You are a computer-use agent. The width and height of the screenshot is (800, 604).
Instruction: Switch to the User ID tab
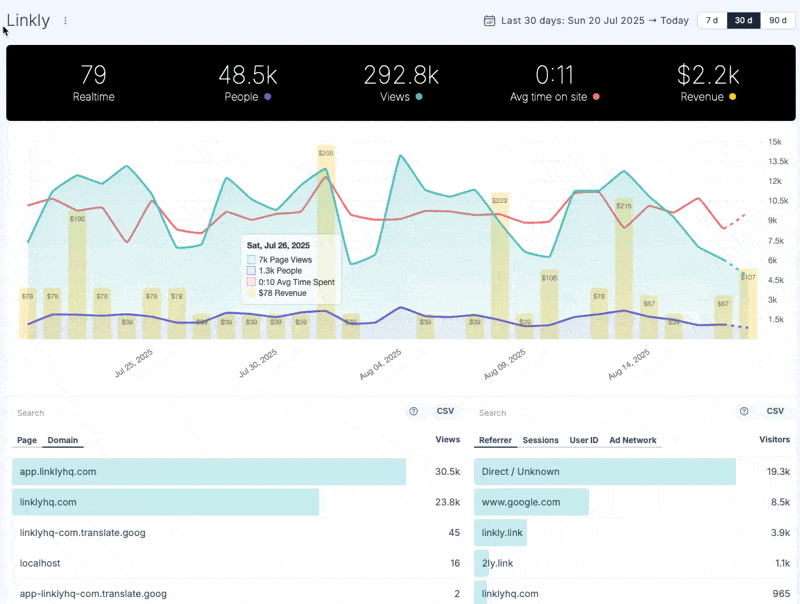point(584,440)
